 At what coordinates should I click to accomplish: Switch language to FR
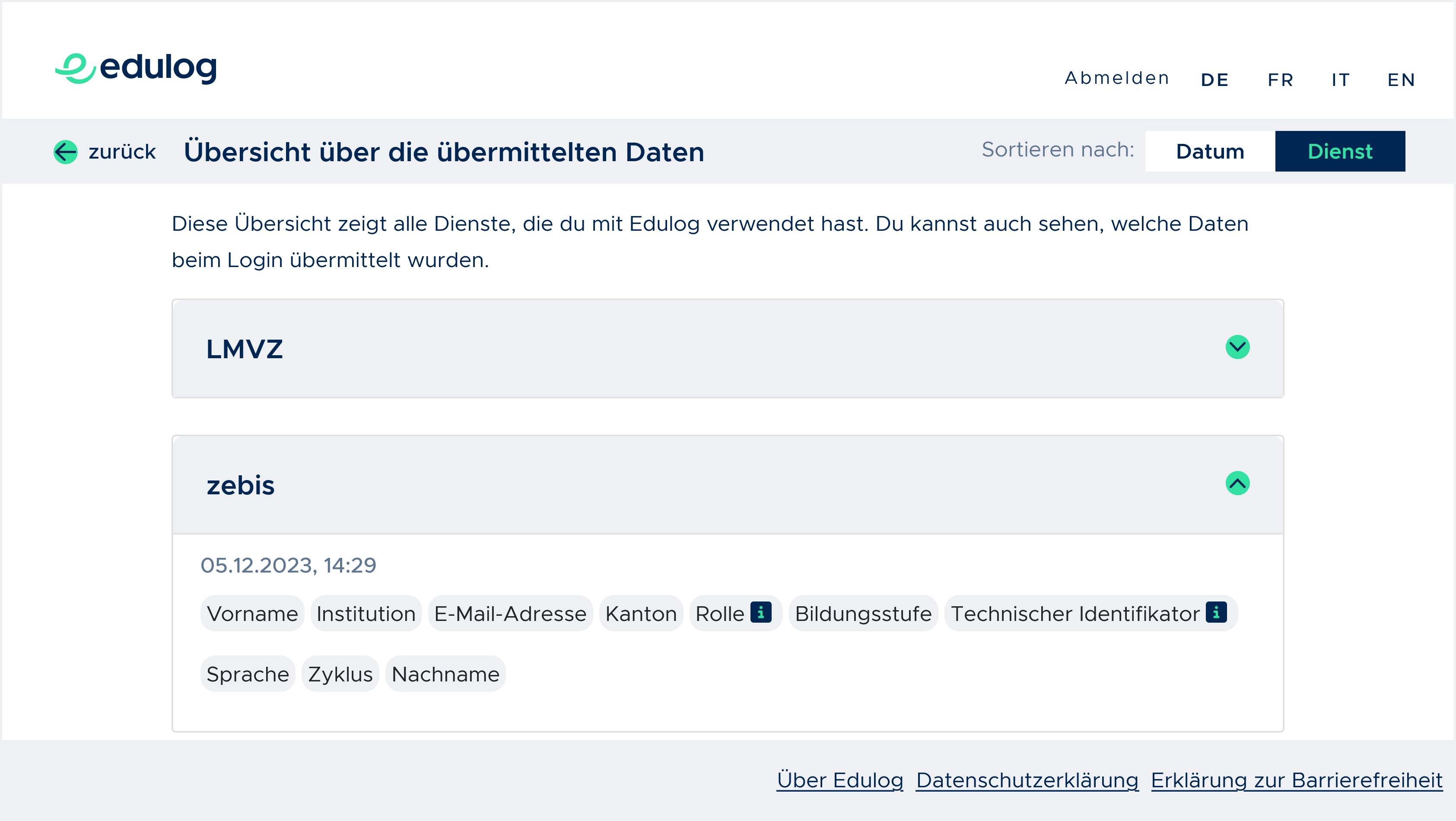pyautogui.click(x=1281, y=80)
